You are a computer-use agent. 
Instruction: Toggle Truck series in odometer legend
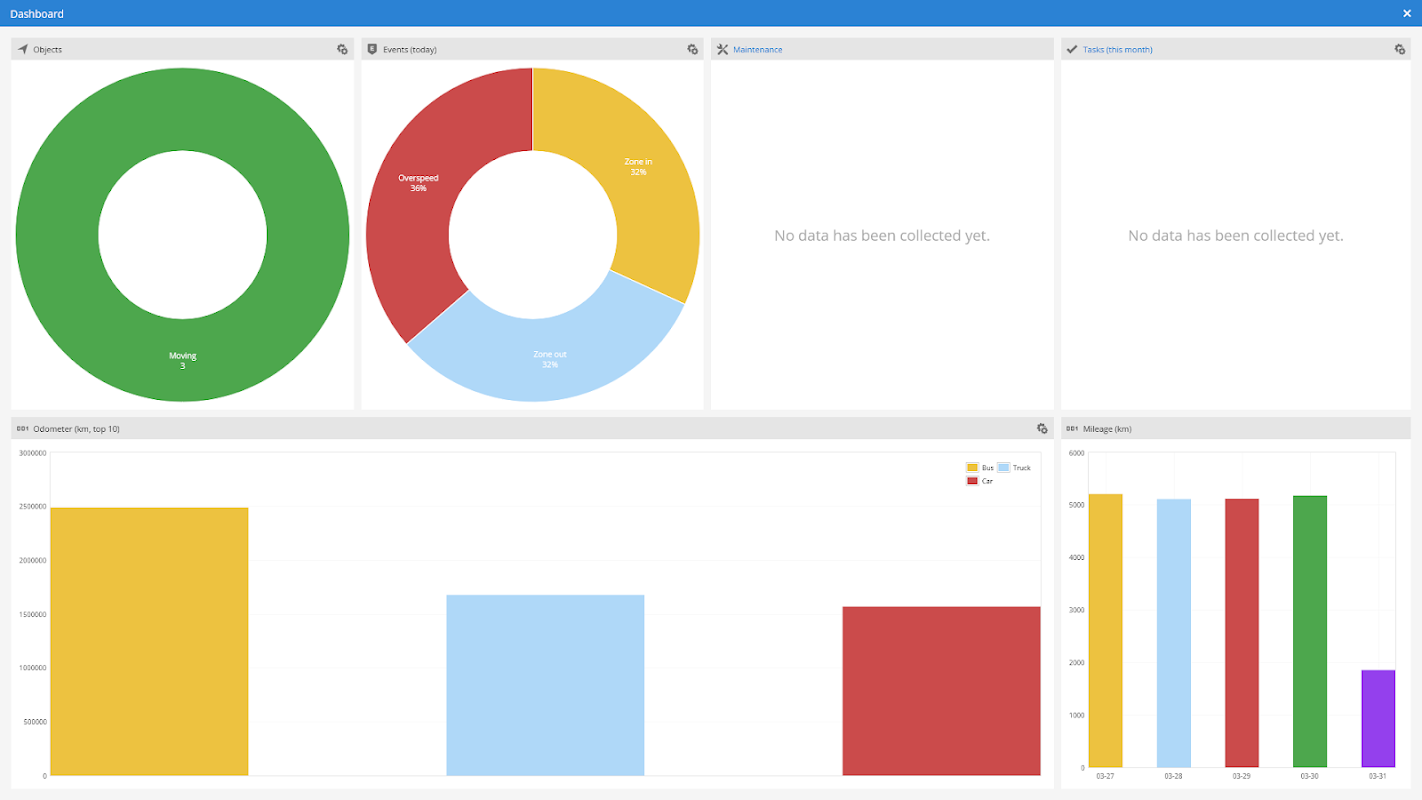(1014, 468)
